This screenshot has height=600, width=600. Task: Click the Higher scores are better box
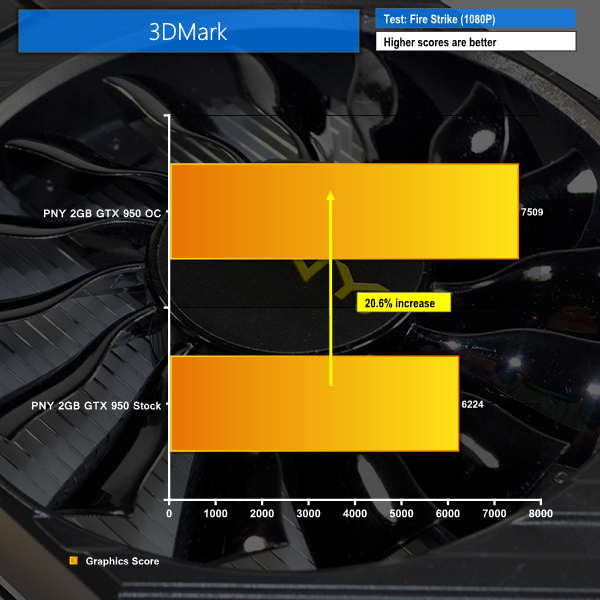tap(476, 41)
